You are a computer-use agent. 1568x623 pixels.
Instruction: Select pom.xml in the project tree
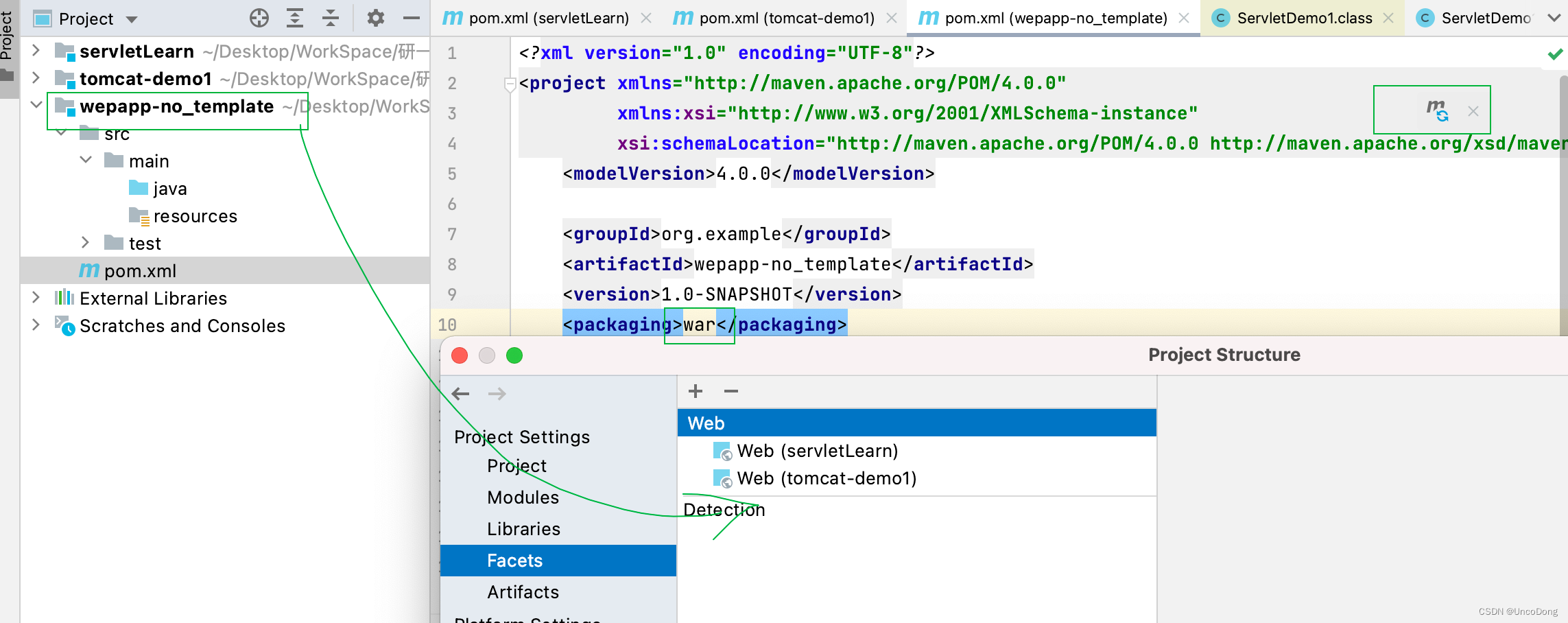(128, 270)
